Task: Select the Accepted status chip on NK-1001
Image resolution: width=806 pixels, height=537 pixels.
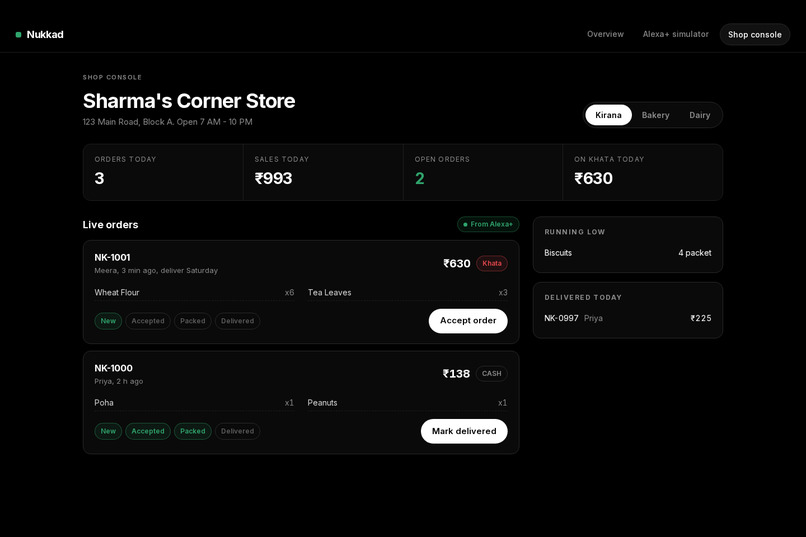Action: point(148,321)
